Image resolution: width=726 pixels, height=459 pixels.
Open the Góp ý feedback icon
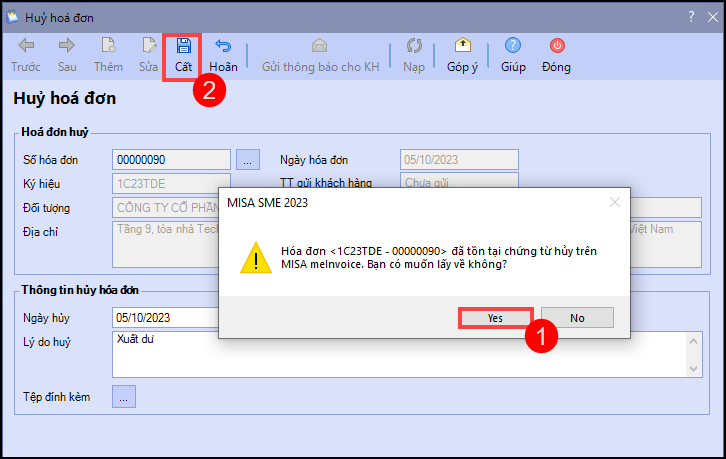[x=463, y=46]
